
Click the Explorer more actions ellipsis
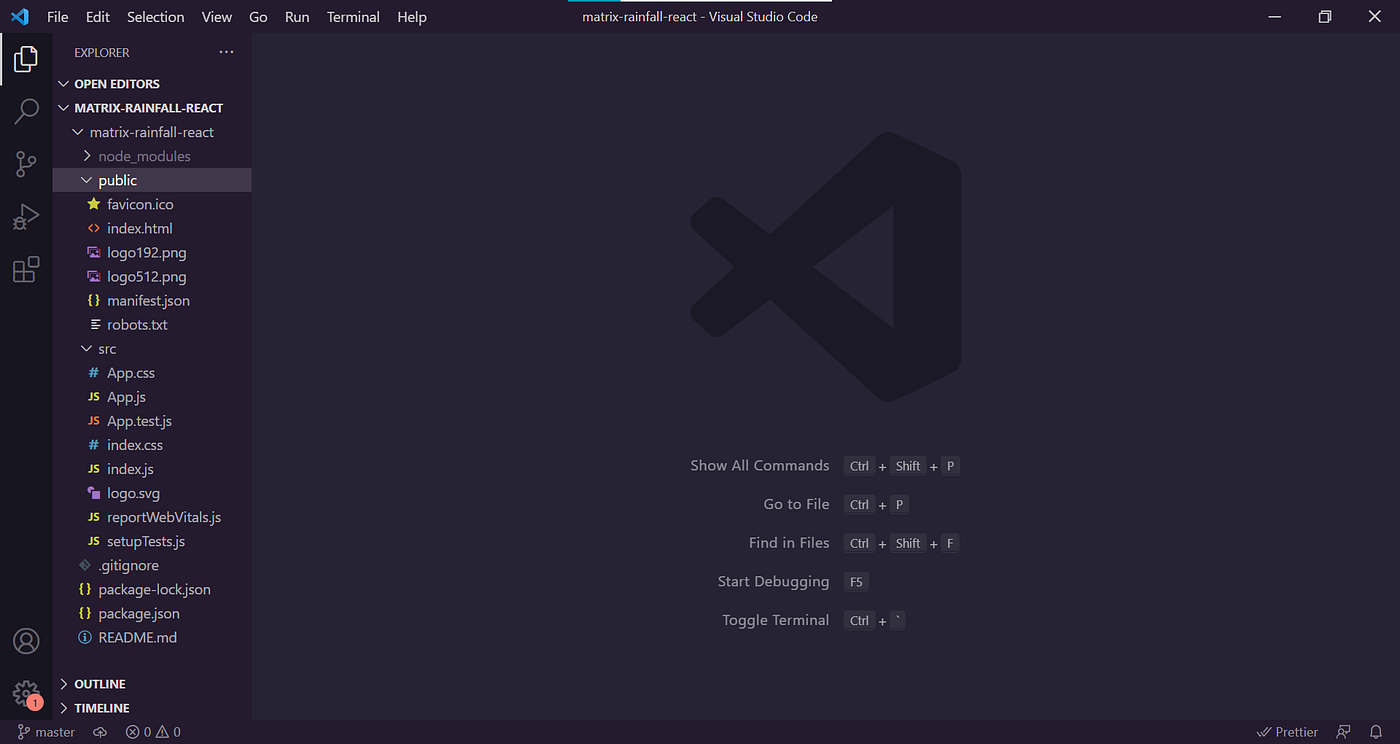pyautogui.click(x=226, y=52)
